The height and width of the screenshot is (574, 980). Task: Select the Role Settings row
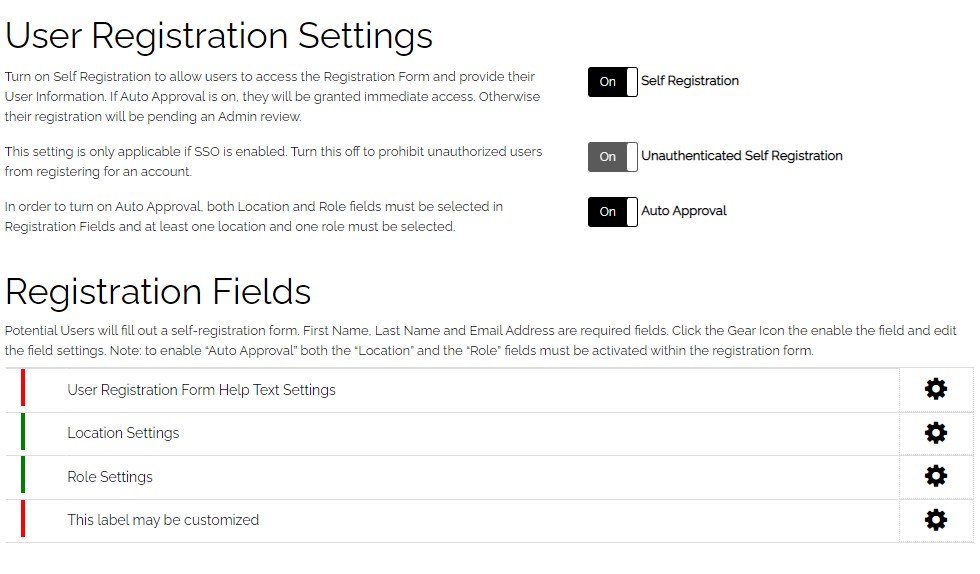(489, 477)
